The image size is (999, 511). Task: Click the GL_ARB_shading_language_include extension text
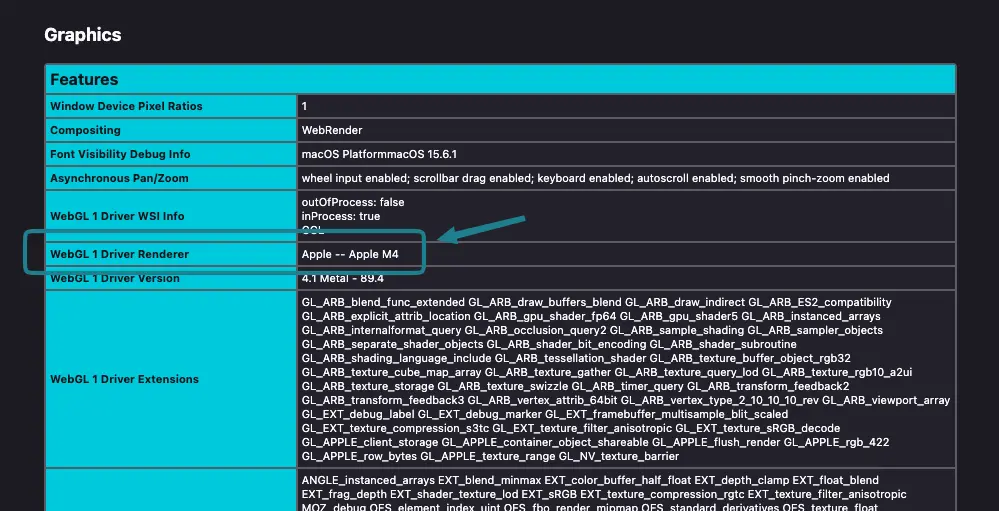[x=396, y=358]
